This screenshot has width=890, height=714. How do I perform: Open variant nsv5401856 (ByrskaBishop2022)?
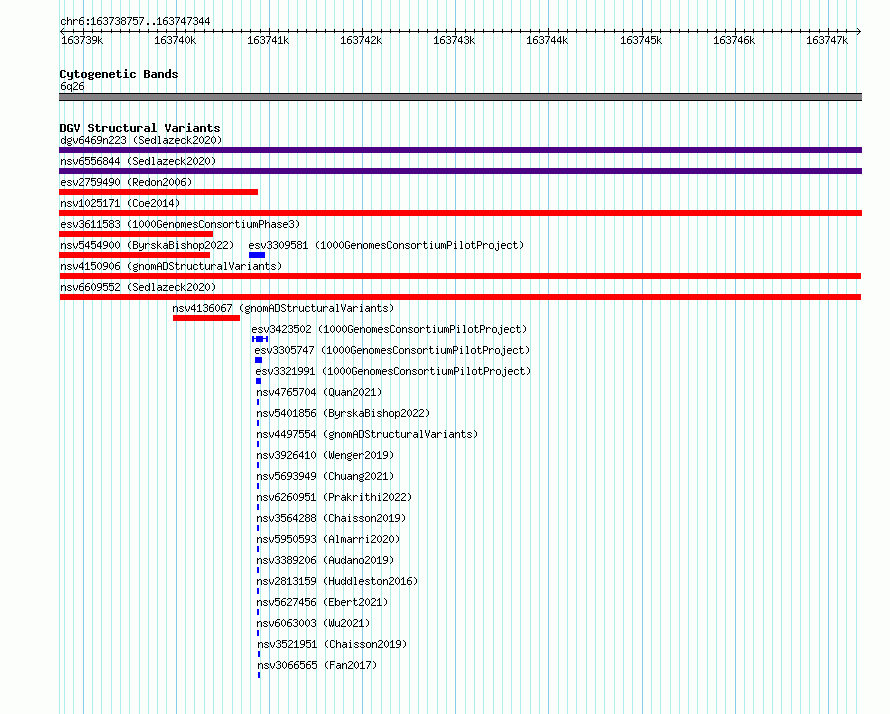pos(343,413)
